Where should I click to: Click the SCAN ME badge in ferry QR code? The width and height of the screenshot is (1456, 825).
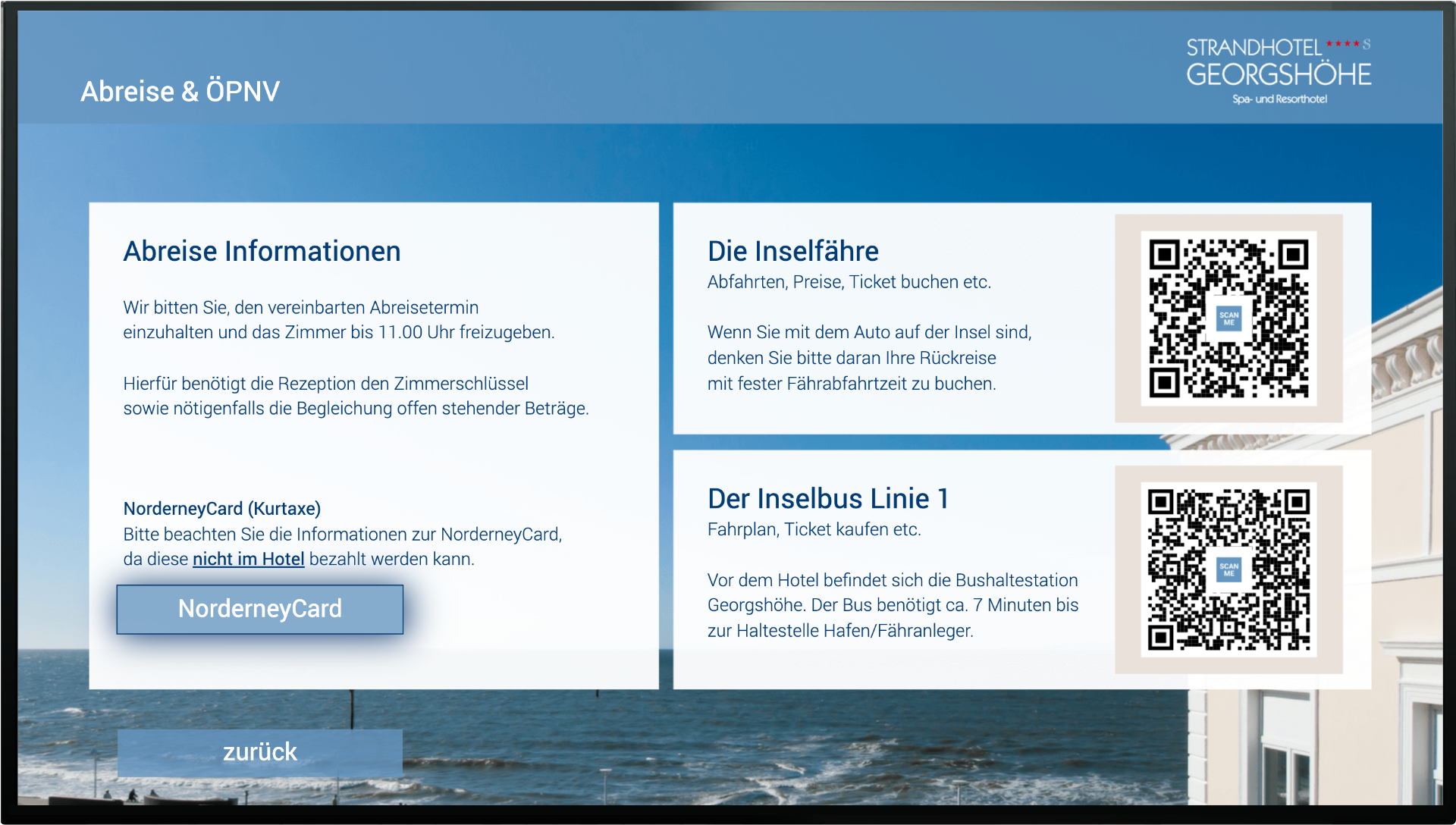(x=1228, y=318)
